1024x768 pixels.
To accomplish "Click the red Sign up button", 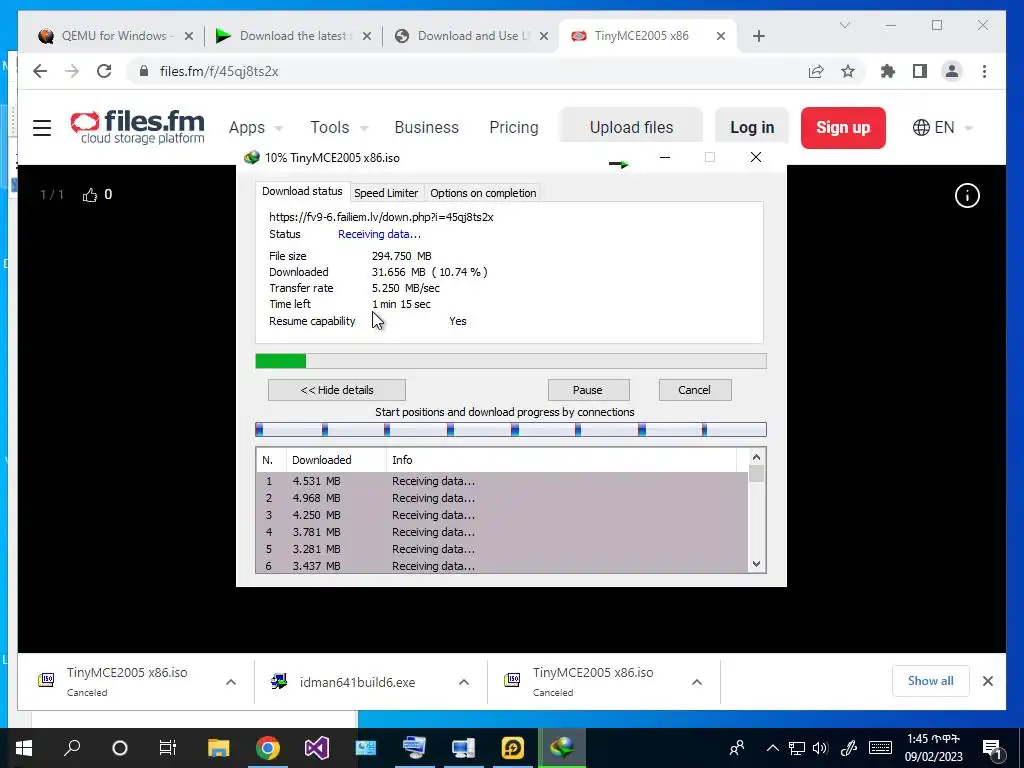I will [x=843, y=127].
